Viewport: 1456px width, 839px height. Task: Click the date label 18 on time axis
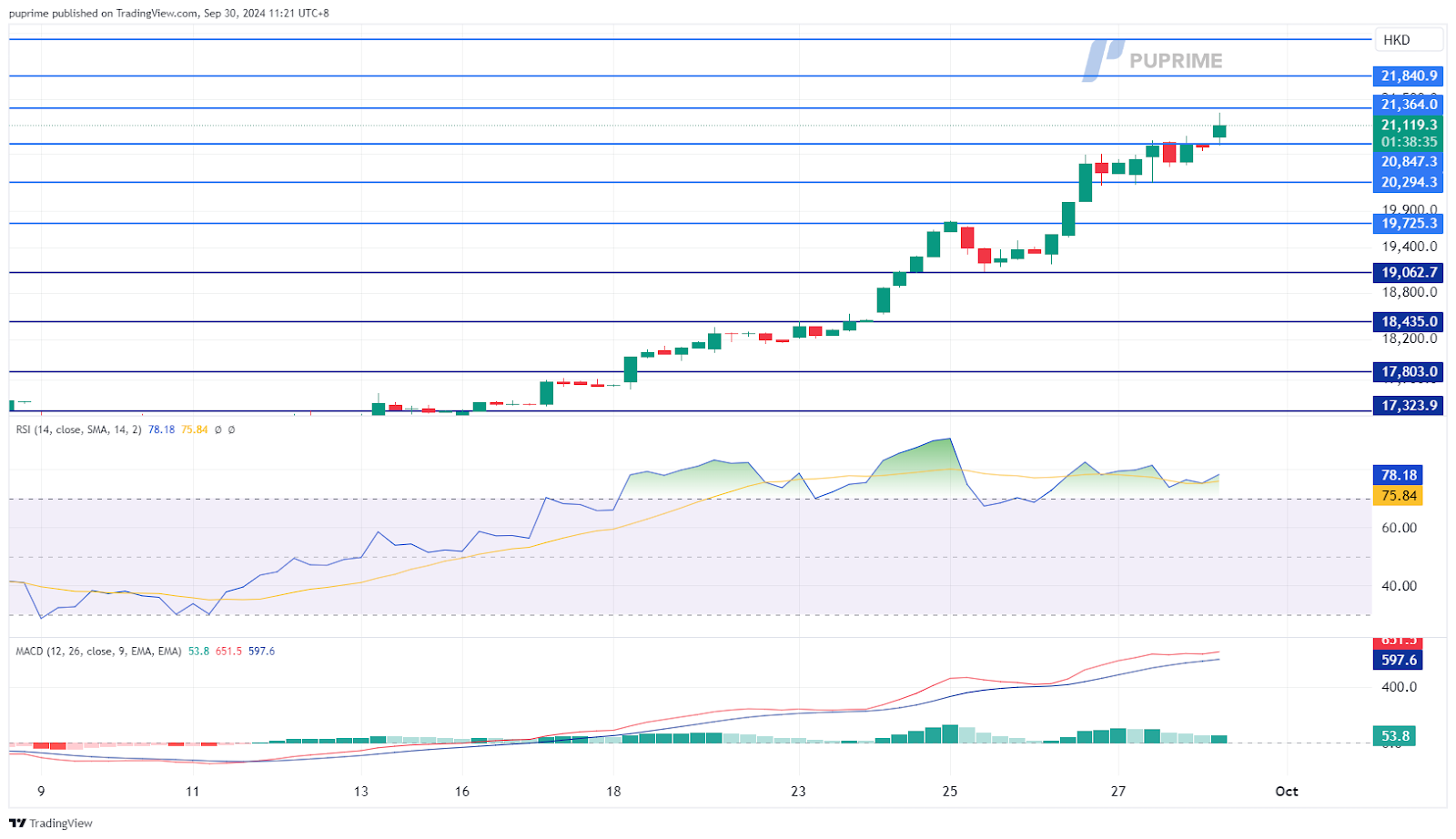[614, 792]
